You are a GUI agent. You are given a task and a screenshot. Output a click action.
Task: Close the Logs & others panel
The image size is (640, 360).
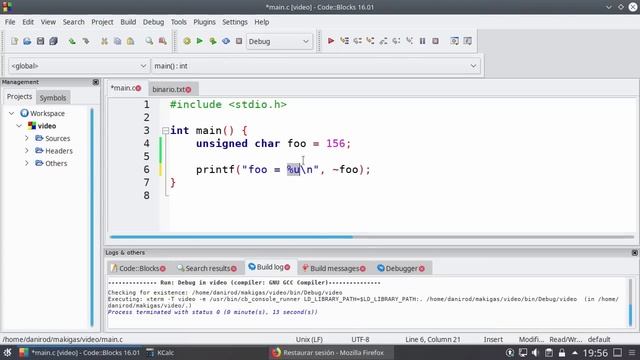[x=634, y=253]
